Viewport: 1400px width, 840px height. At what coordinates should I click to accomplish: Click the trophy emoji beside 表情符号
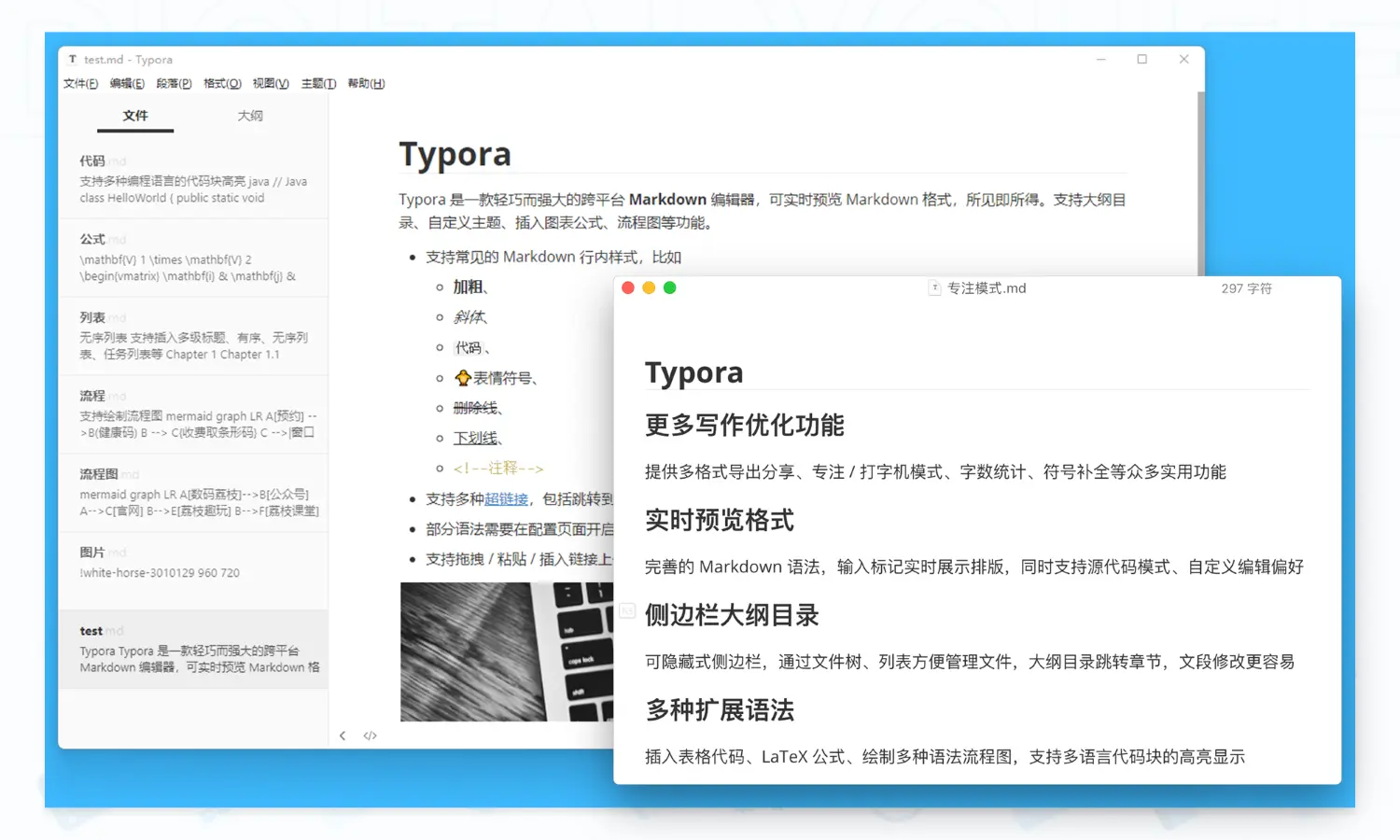pos(464,377)
